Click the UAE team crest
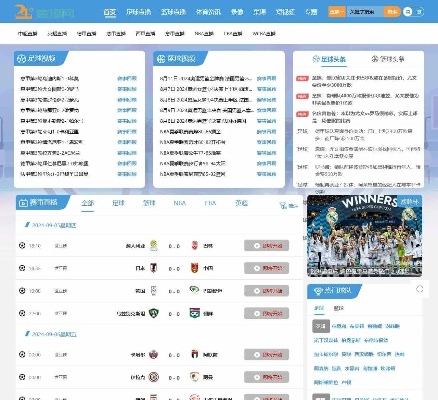Viewport: 438px width, 400px height. click(195, 355)
